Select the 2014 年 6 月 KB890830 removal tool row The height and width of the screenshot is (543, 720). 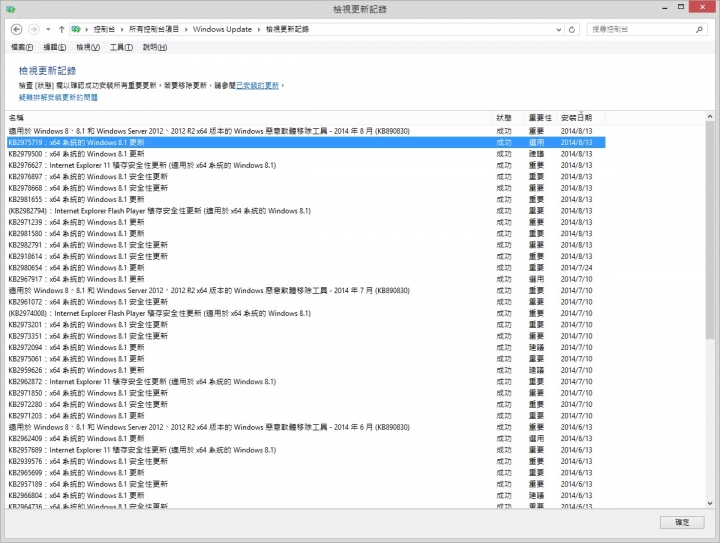point(306,427)
